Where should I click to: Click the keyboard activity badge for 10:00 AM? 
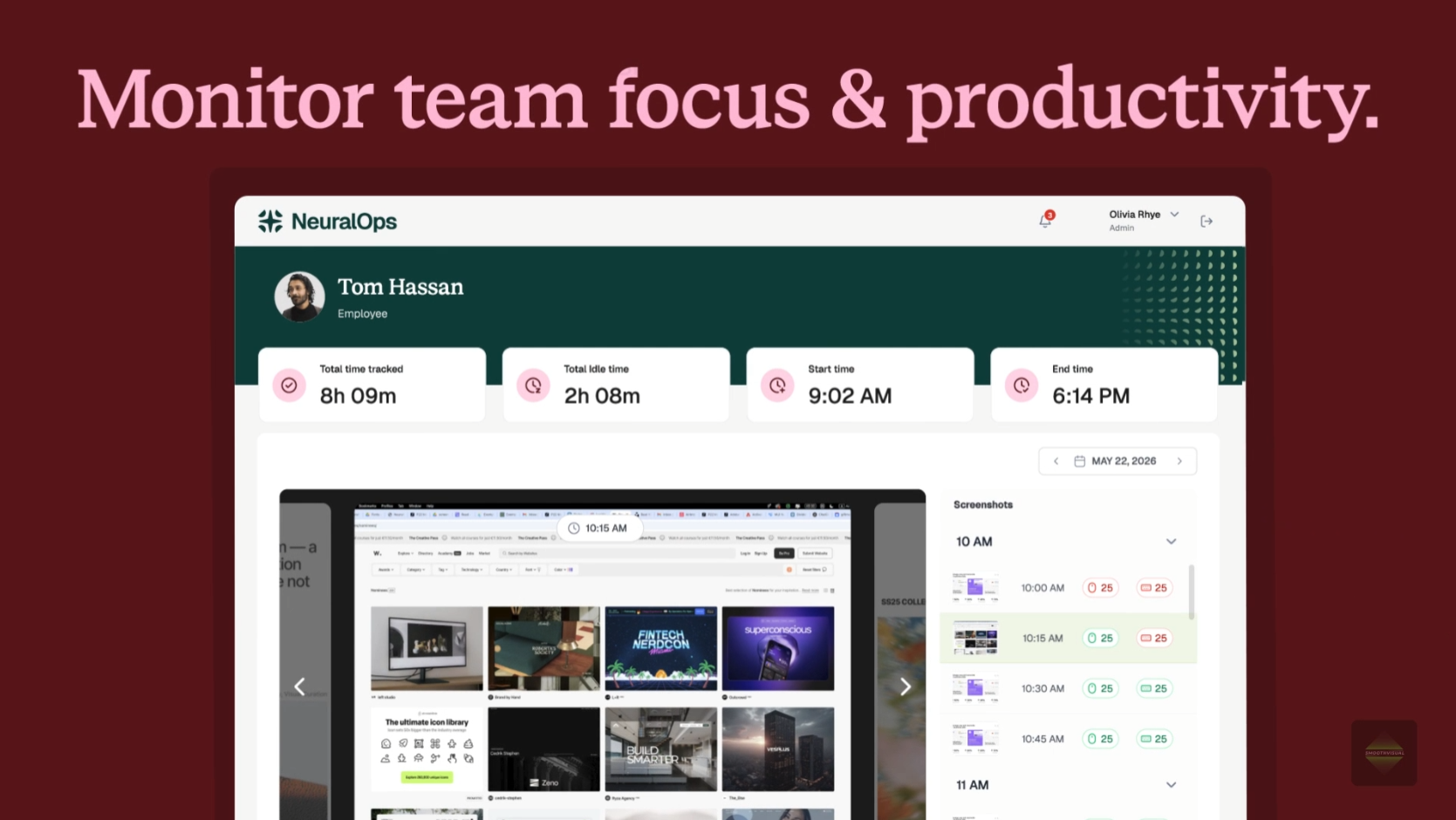(x=1153, y=588)
